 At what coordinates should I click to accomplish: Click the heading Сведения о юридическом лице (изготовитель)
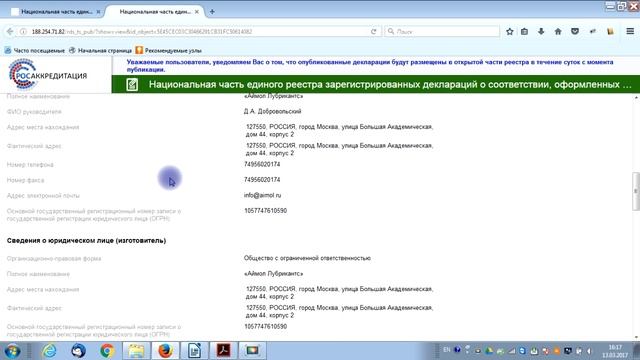point(87,241)
